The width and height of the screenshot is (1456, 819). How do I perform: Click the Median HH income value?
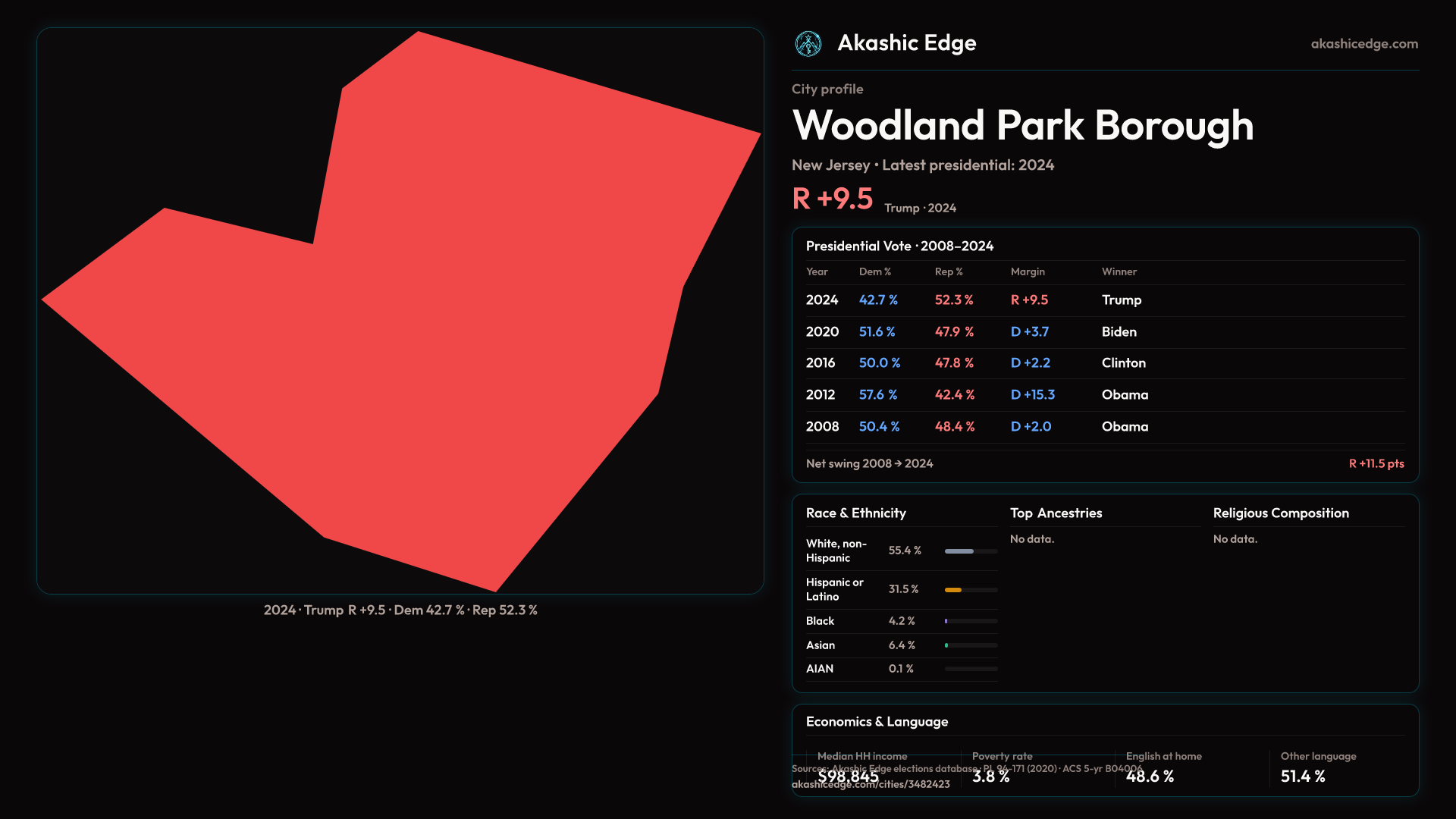848,777
